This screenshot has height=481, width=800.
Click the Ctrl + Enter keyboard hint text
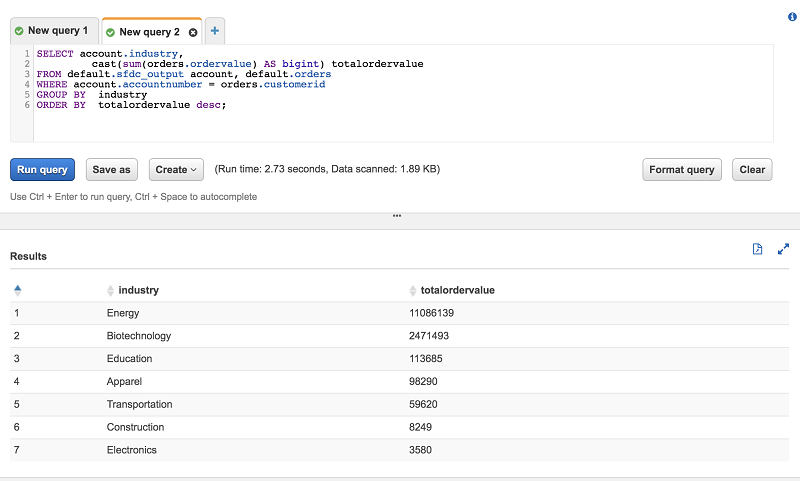134,197
